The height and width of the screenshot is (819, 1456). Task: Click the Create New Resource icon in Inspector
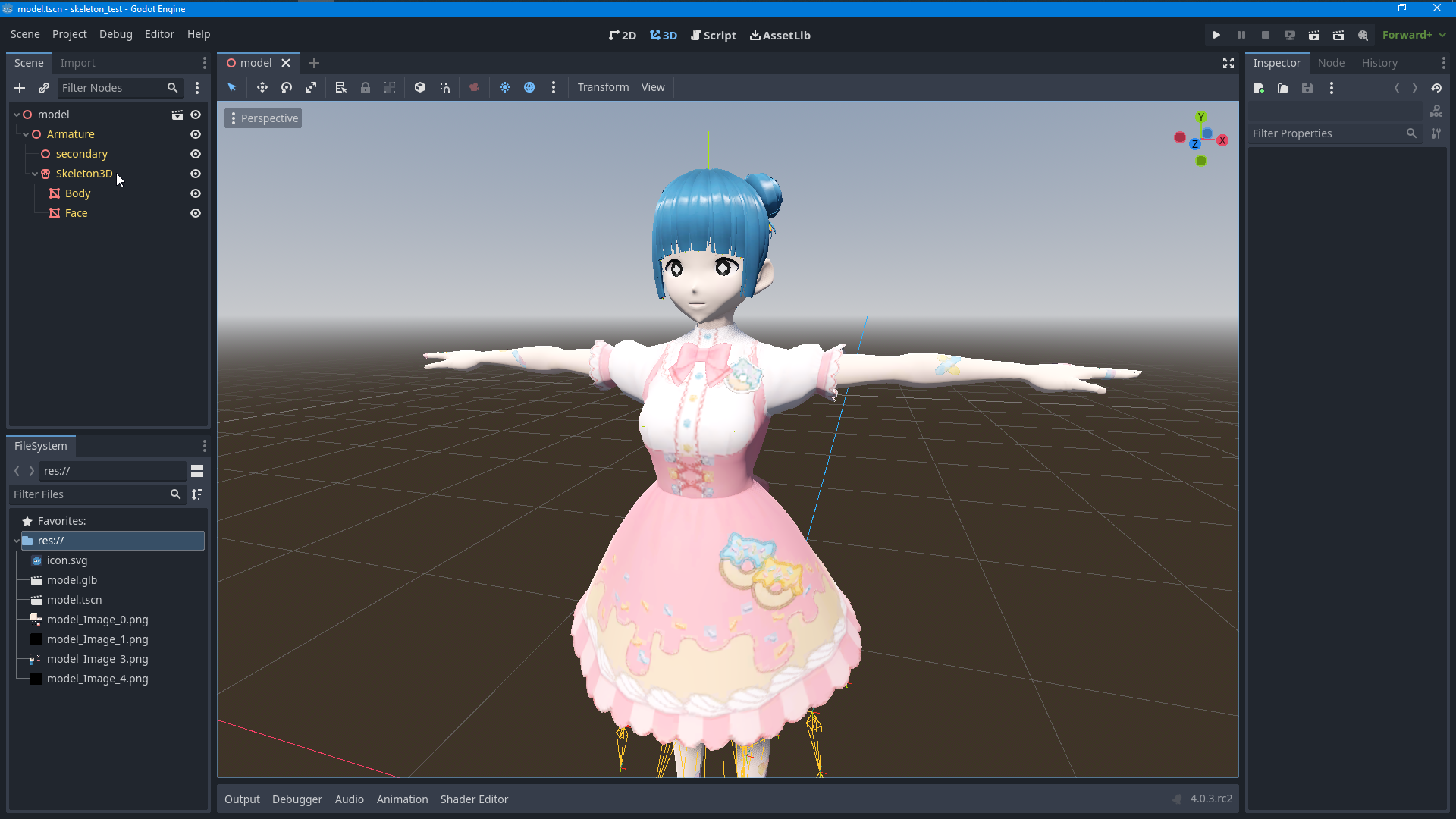[x=1259, y=88]
